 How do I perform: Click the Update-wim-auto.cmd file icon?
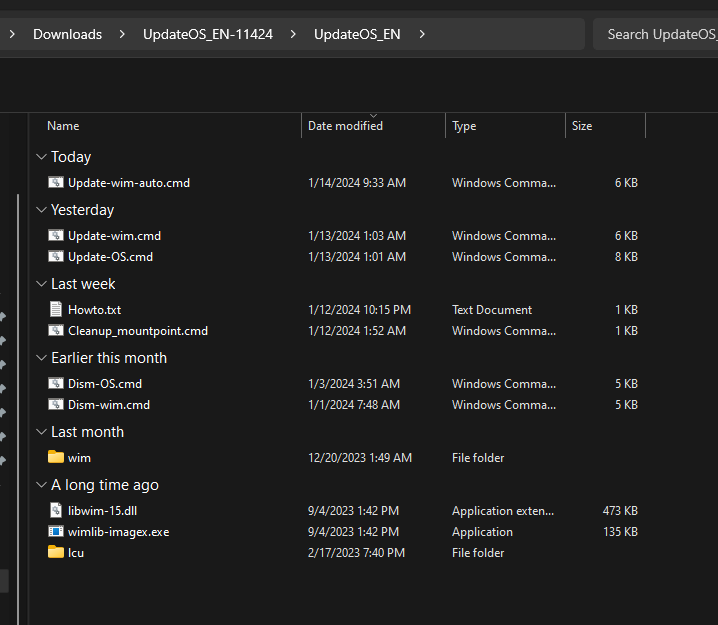[x=56, y=183]
